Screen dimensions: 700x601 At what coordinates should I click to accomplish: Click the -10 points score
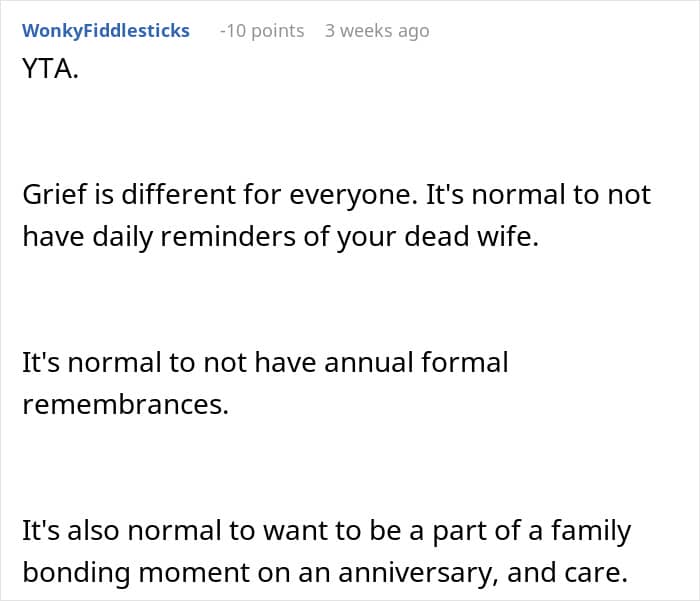point(262,31)
